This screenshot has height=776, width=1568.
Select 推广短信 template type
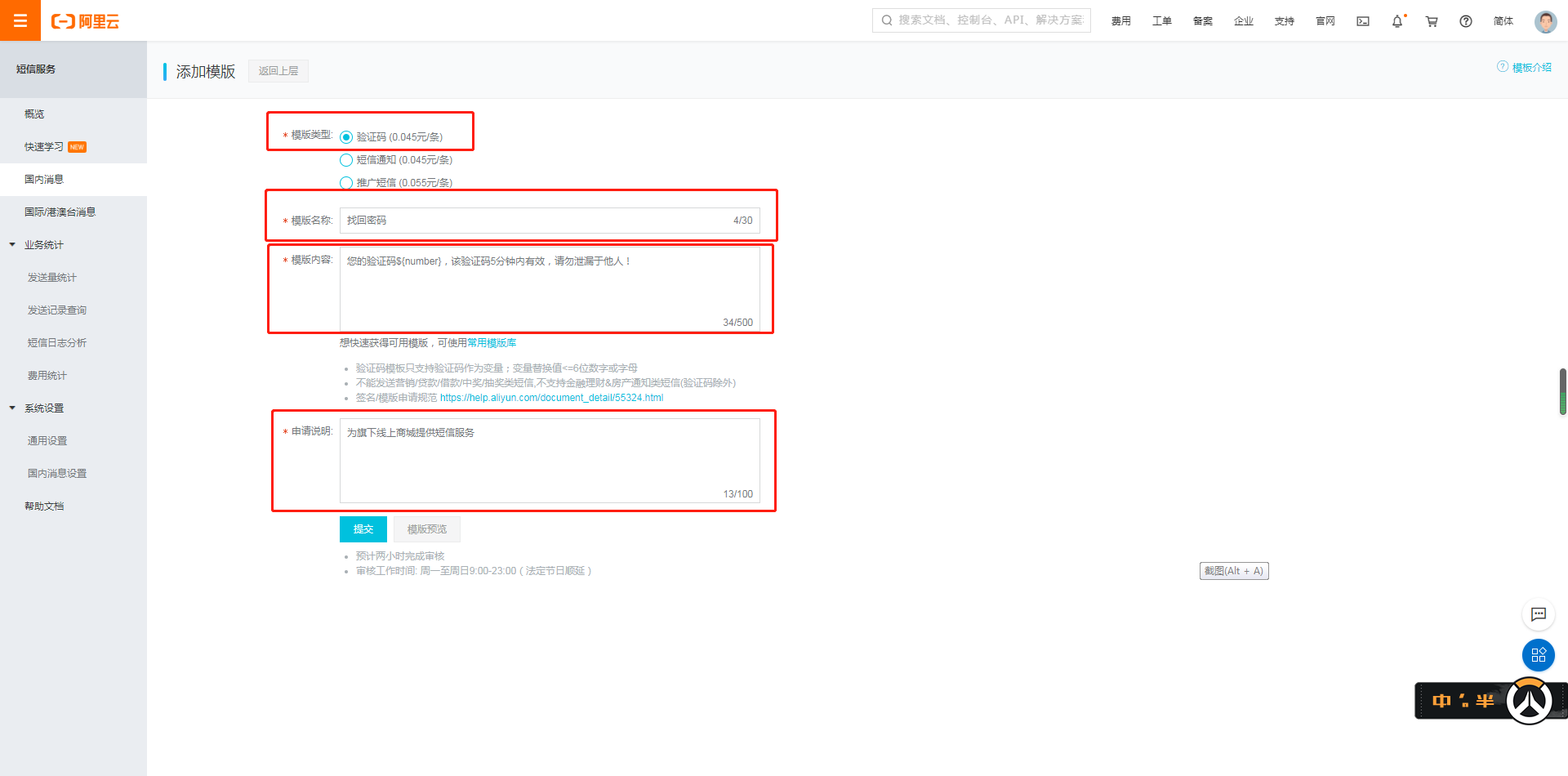346,183
